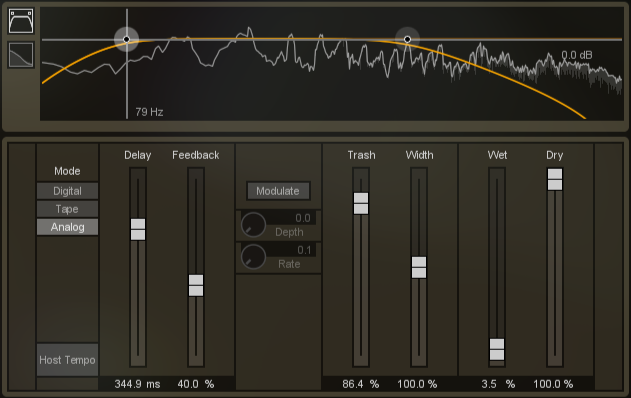Click the Trash column label

(x=361, y=155)
